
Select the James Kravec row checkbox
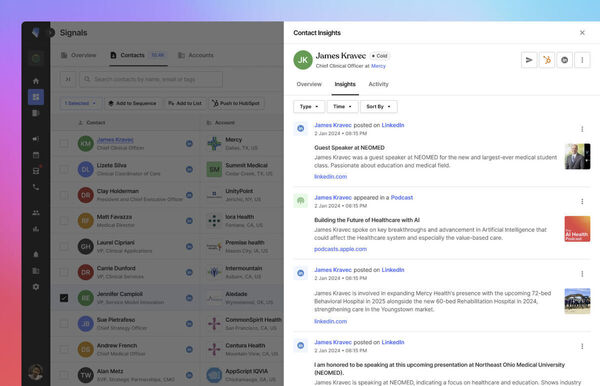click(x=64, y=143)
